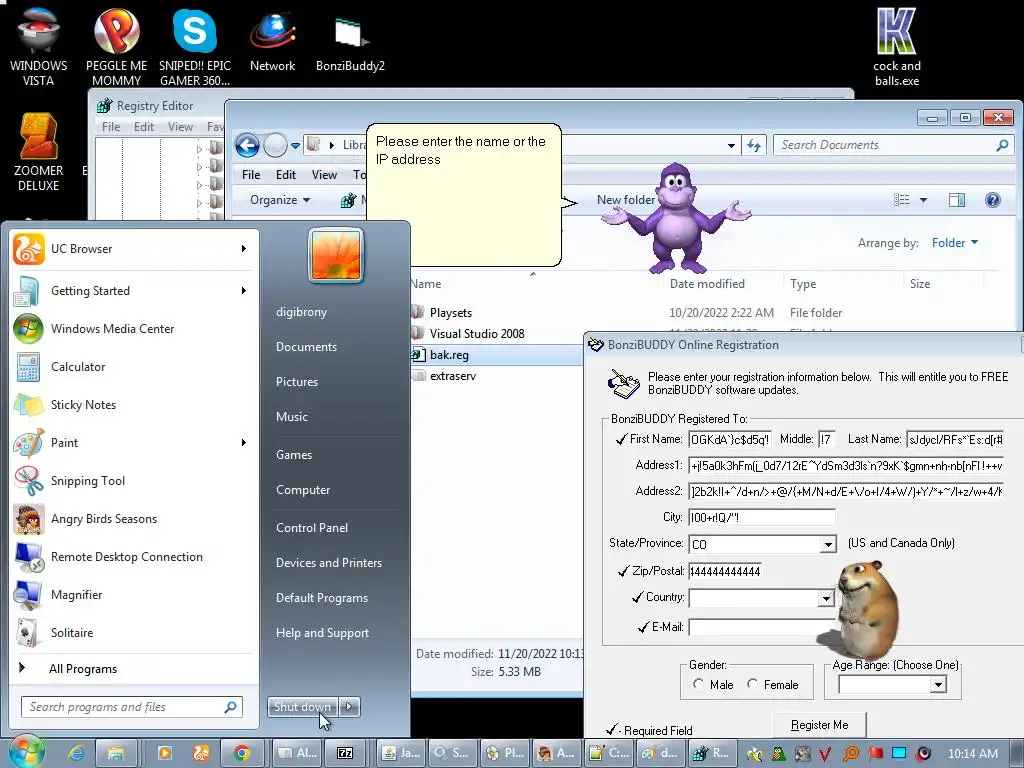Open Devices and Printers from Start menu

point(328,562)
